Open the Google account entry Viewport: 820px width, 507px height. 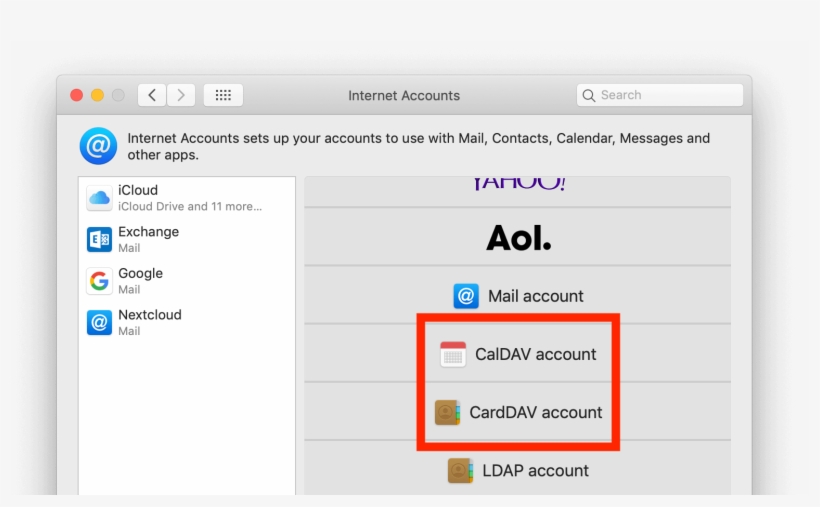tap(187, 281)
